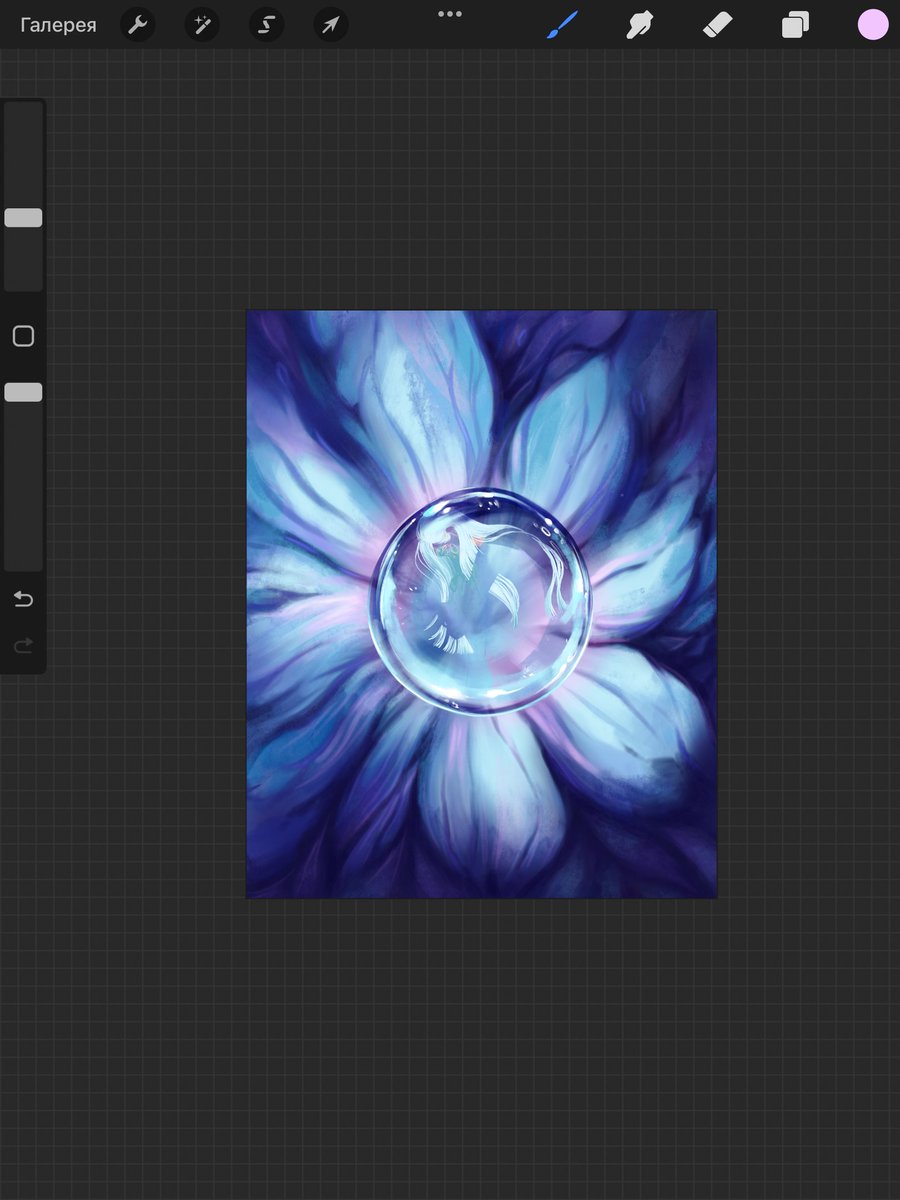Select the Brush tool

coord(563,25)
